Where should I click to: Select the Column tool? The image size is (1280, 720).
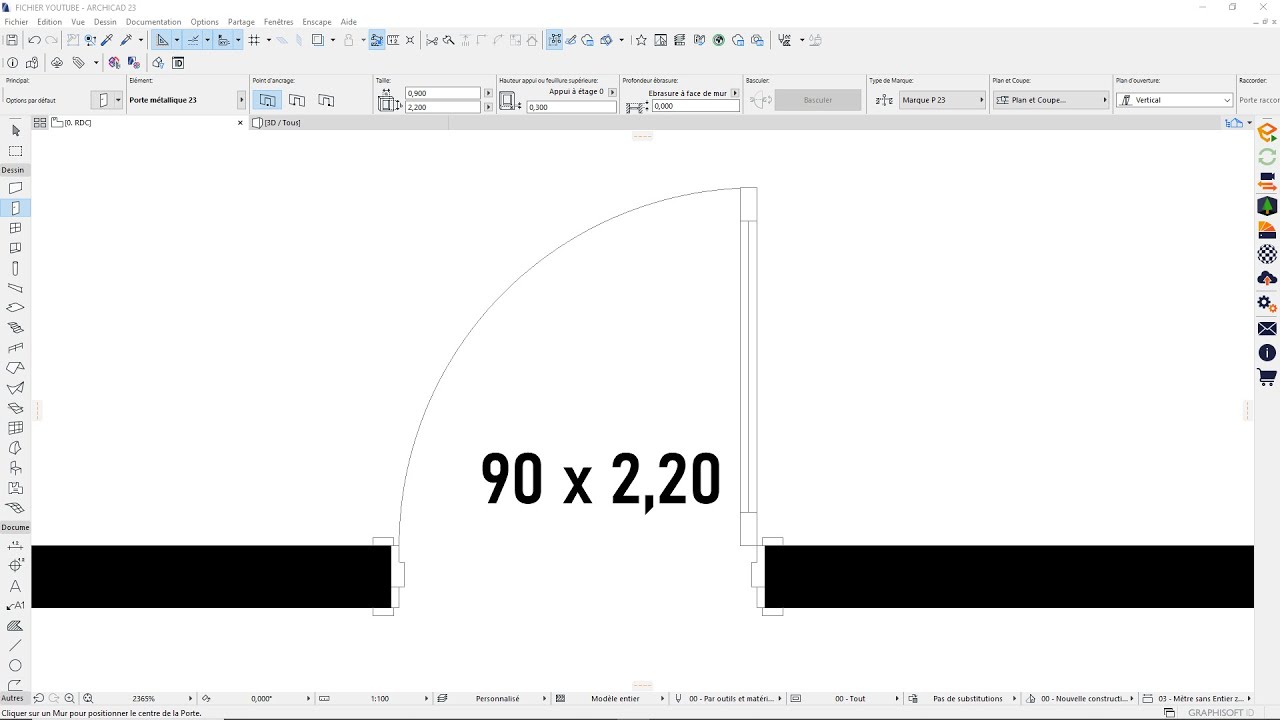15,268
